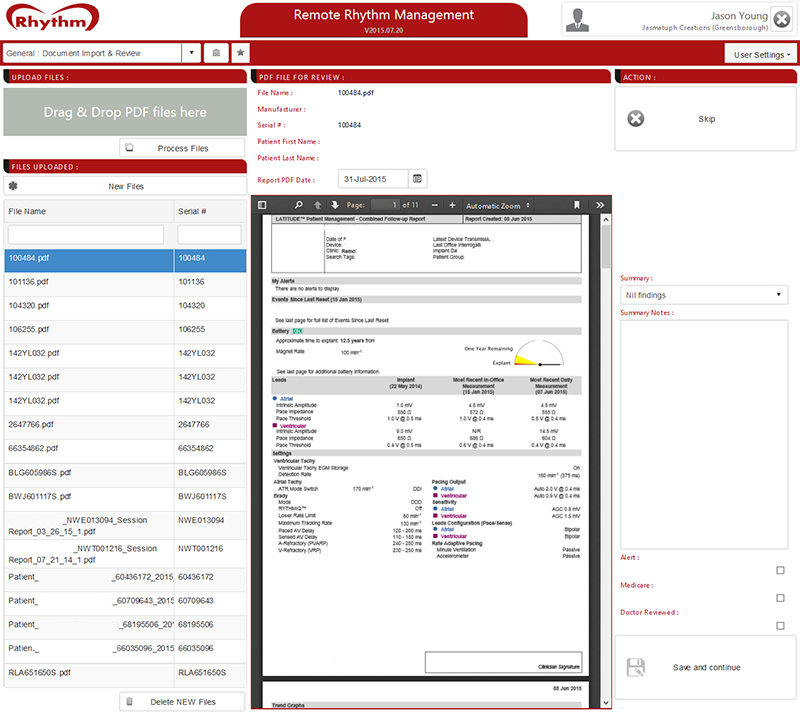Open the Summary Nil findings dropdown
Image resolution: width=800 pixels, height=715 pixels.
(x=704, y=295)
